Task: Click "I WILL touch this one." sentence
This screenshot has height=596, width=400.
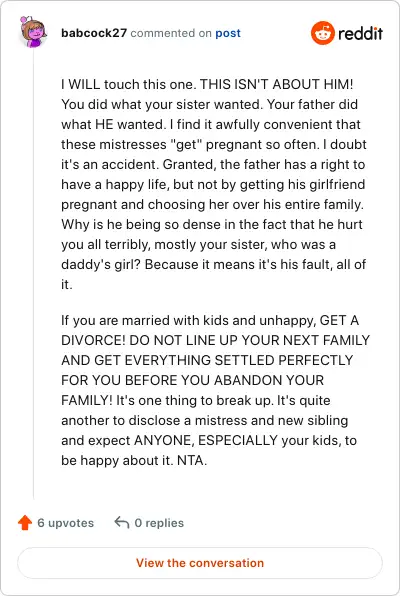Action: coord(129,84)
